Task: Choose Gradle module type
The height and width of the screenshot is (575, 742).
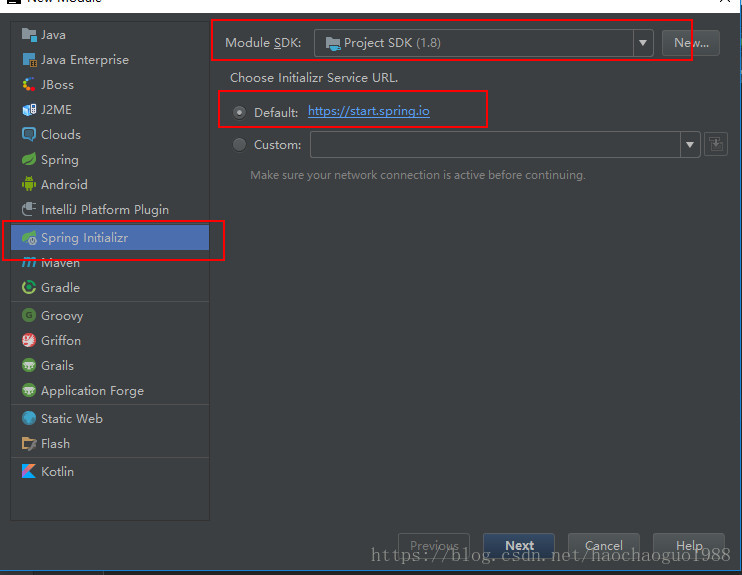Action: pyautogui.click(x=110, y=287)
